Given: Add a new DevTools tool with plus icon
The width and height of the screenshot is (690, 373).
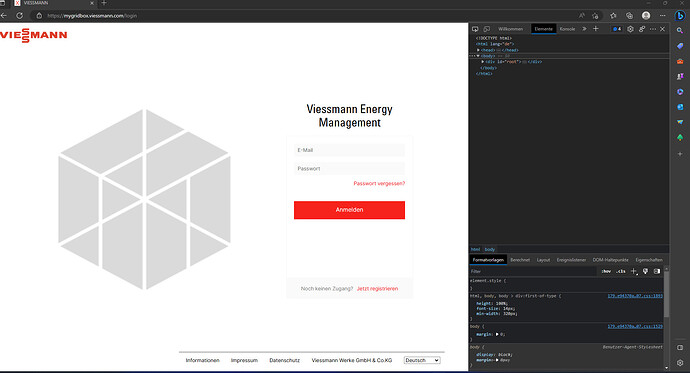Looking at the screenshot, I should point(596,29).
